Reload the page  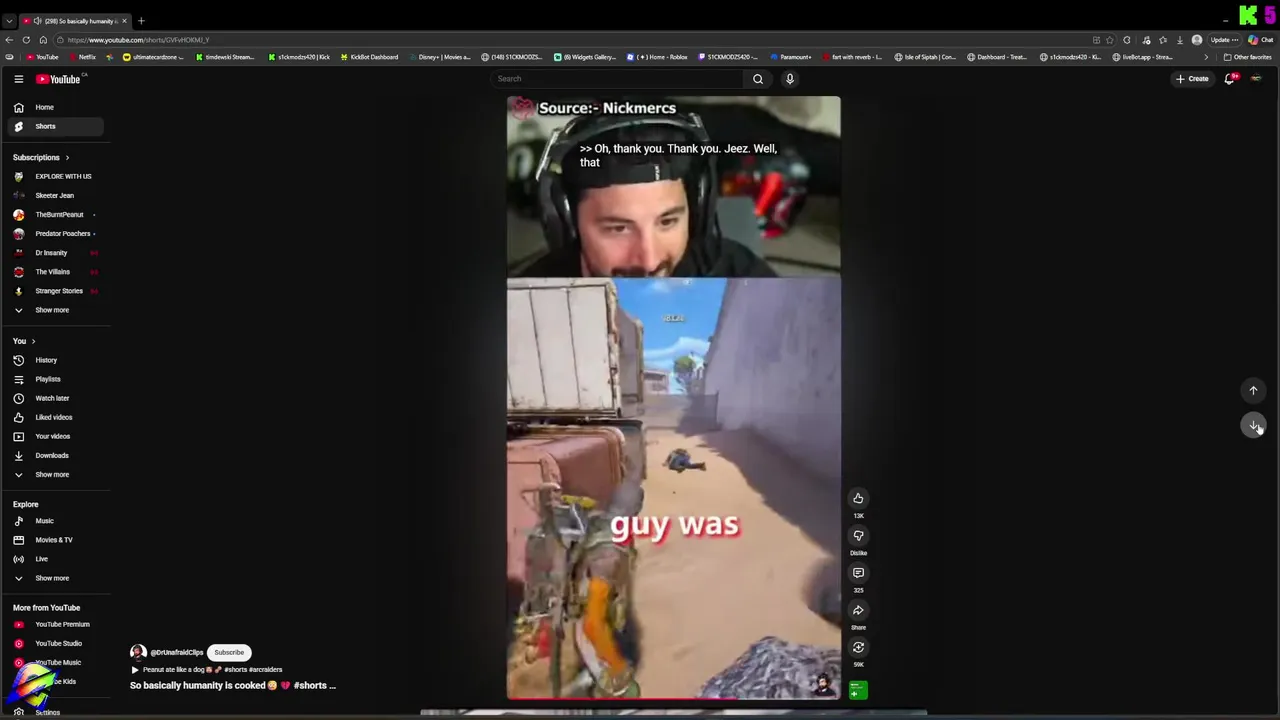(x=26, y=40)
